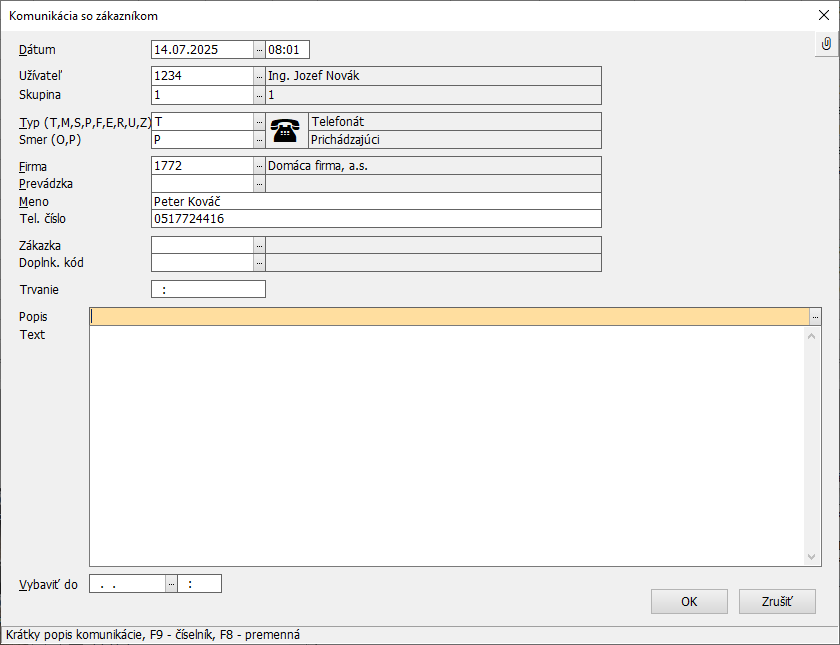Viewport: 840px width, 645px height.
Task: Open the Zákazka lookup list button
Action: coord(259,245)
